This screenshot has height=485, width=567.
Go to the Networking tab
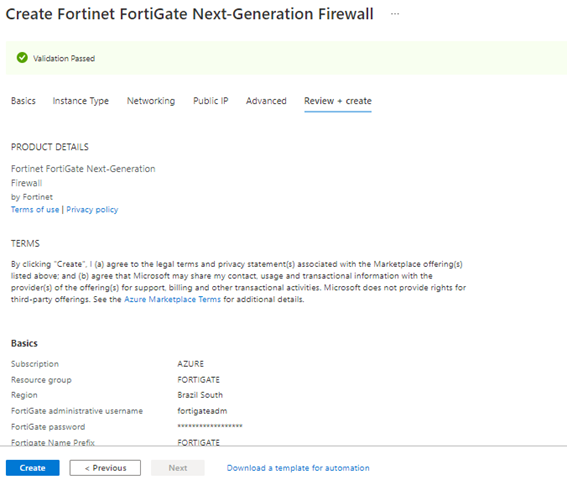(x=151, y=101)
